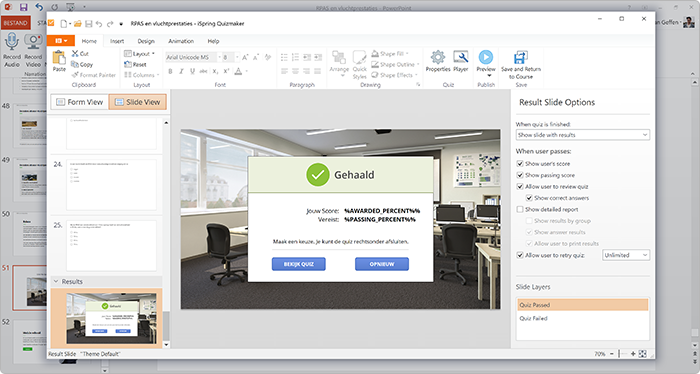Viewport: 700px width, 374px height.
Task: Toggle Allow user to review quiz checkbox
Action: pyautogui.click(x=520, y=187)
